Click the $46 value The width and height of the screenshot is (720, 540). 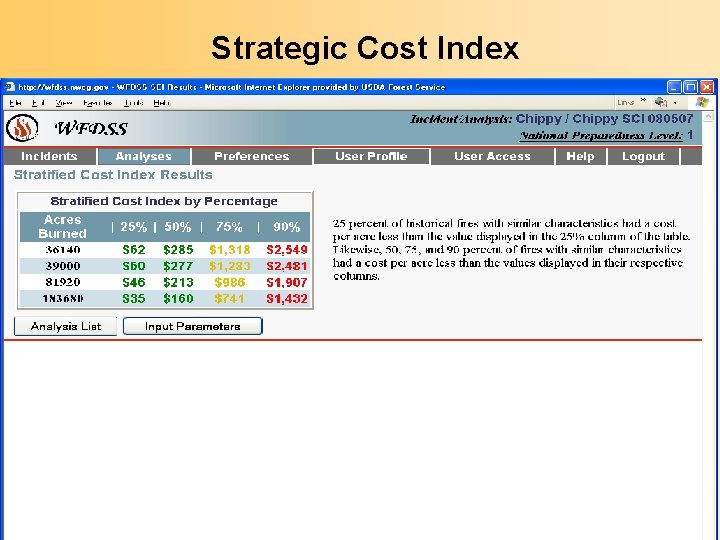point(134,282)
